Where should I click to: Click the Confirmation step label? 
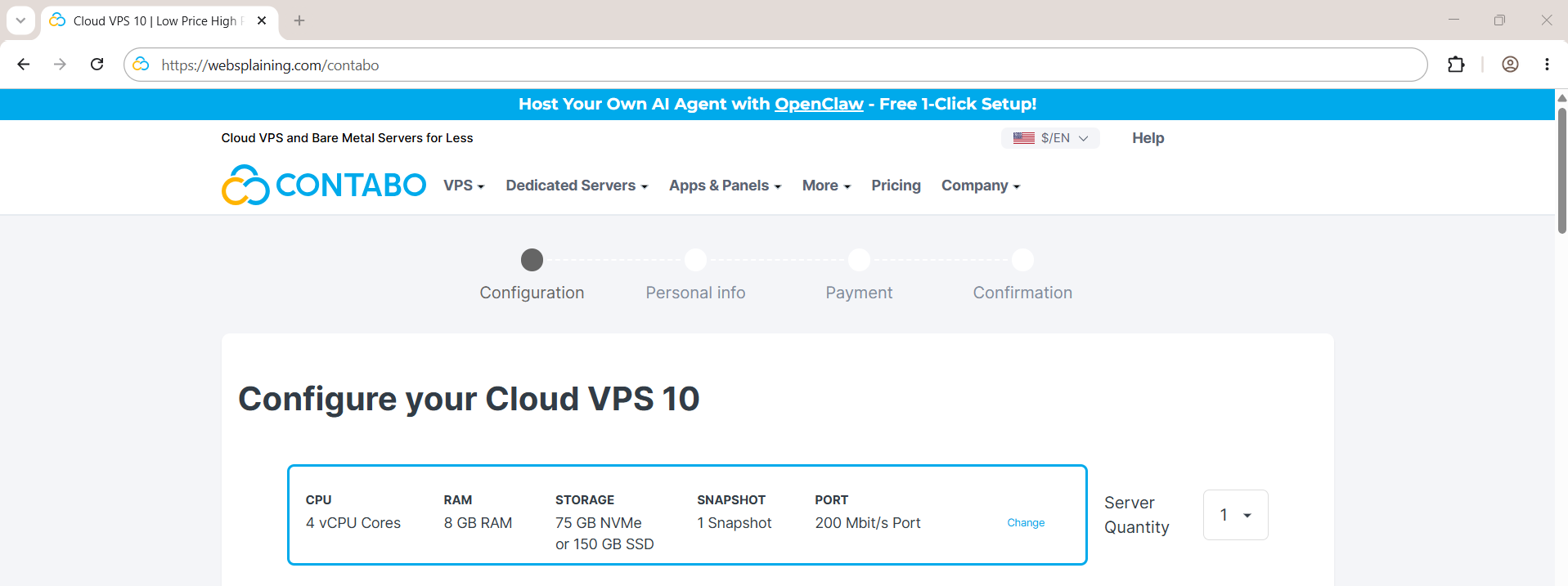[x=1022, y=293]
